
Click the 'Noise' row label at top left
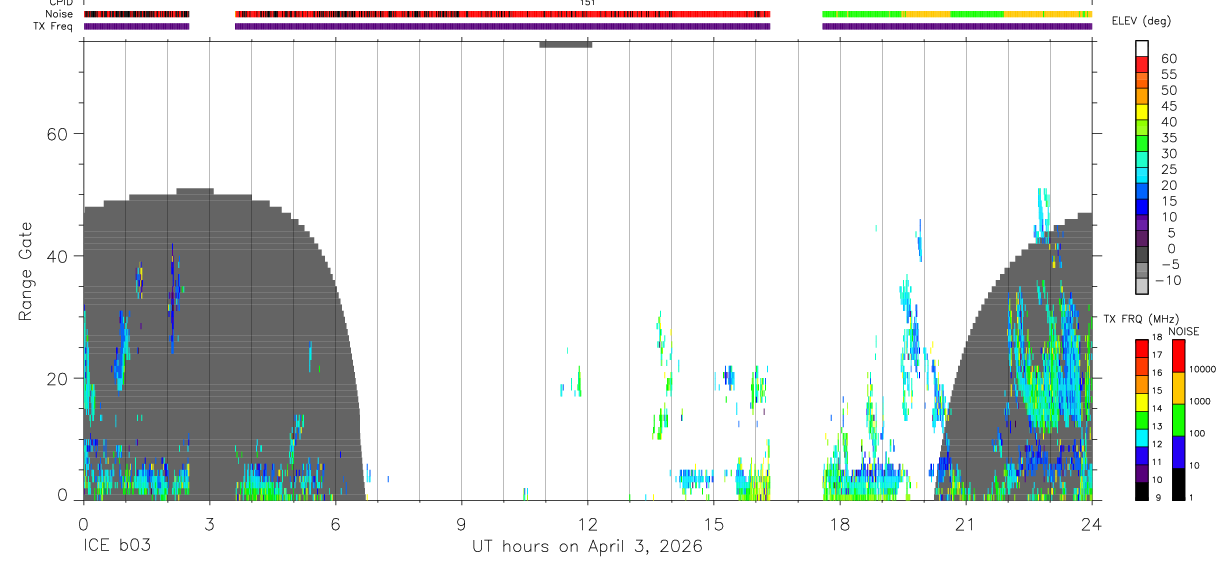click(x=60, y=14)
